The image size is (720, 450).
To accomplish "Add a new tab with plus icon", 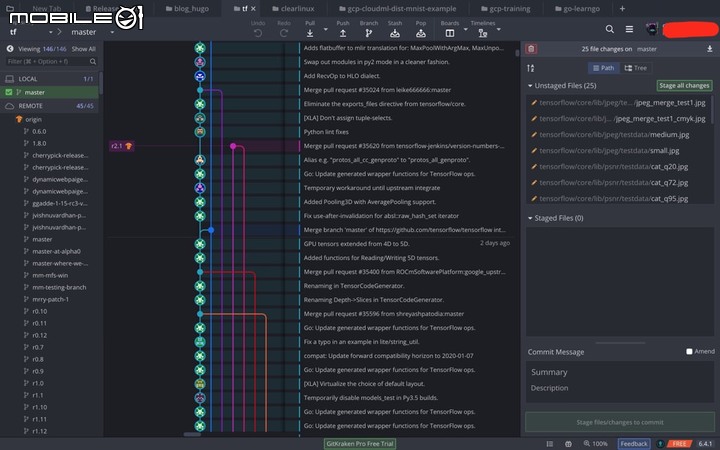I will click(x=622, y=8).
